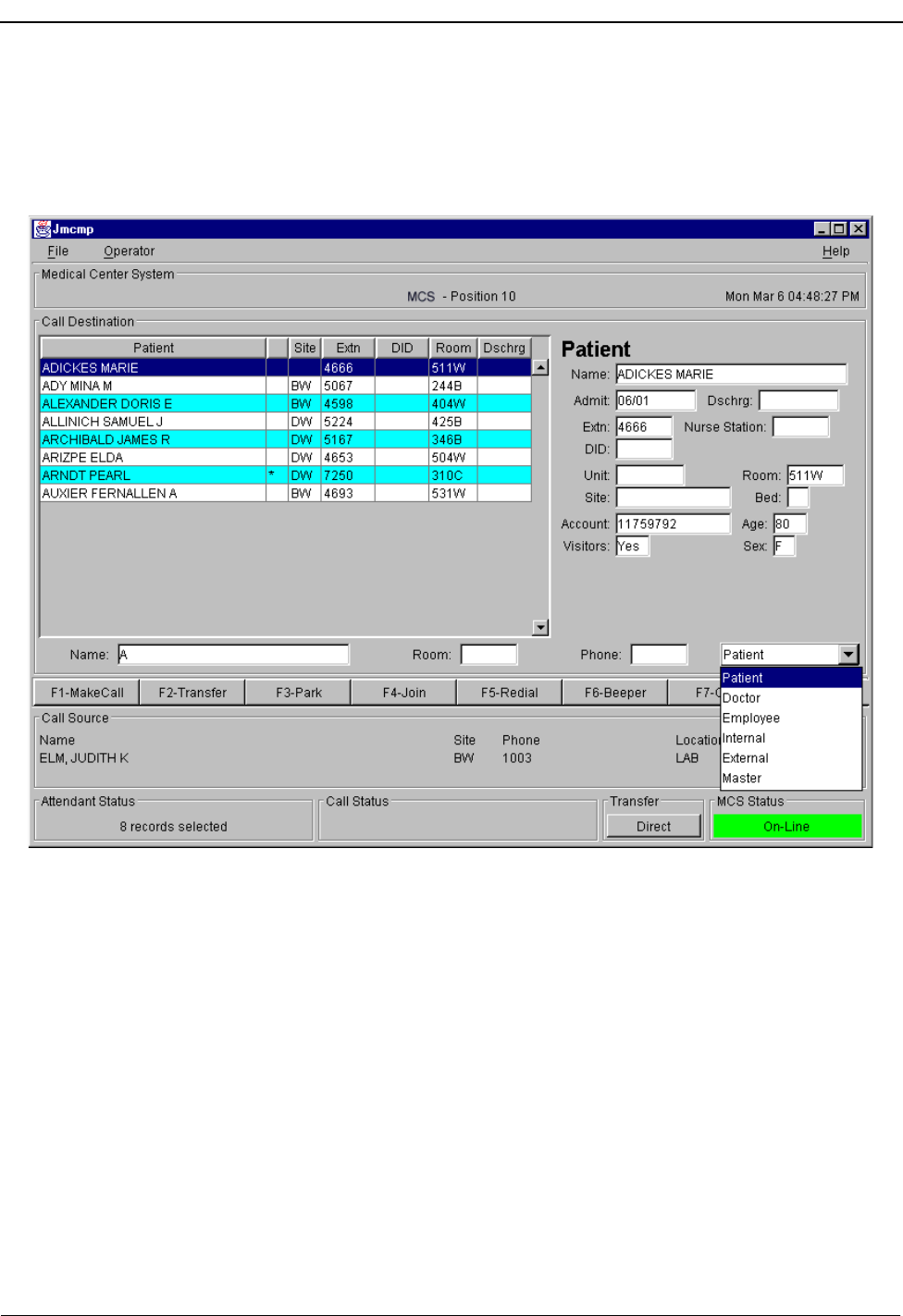Viewport: 903px width, 1316px height.
Task: Collapse the Patient type combo box arrow
Action: coord(848,655)
